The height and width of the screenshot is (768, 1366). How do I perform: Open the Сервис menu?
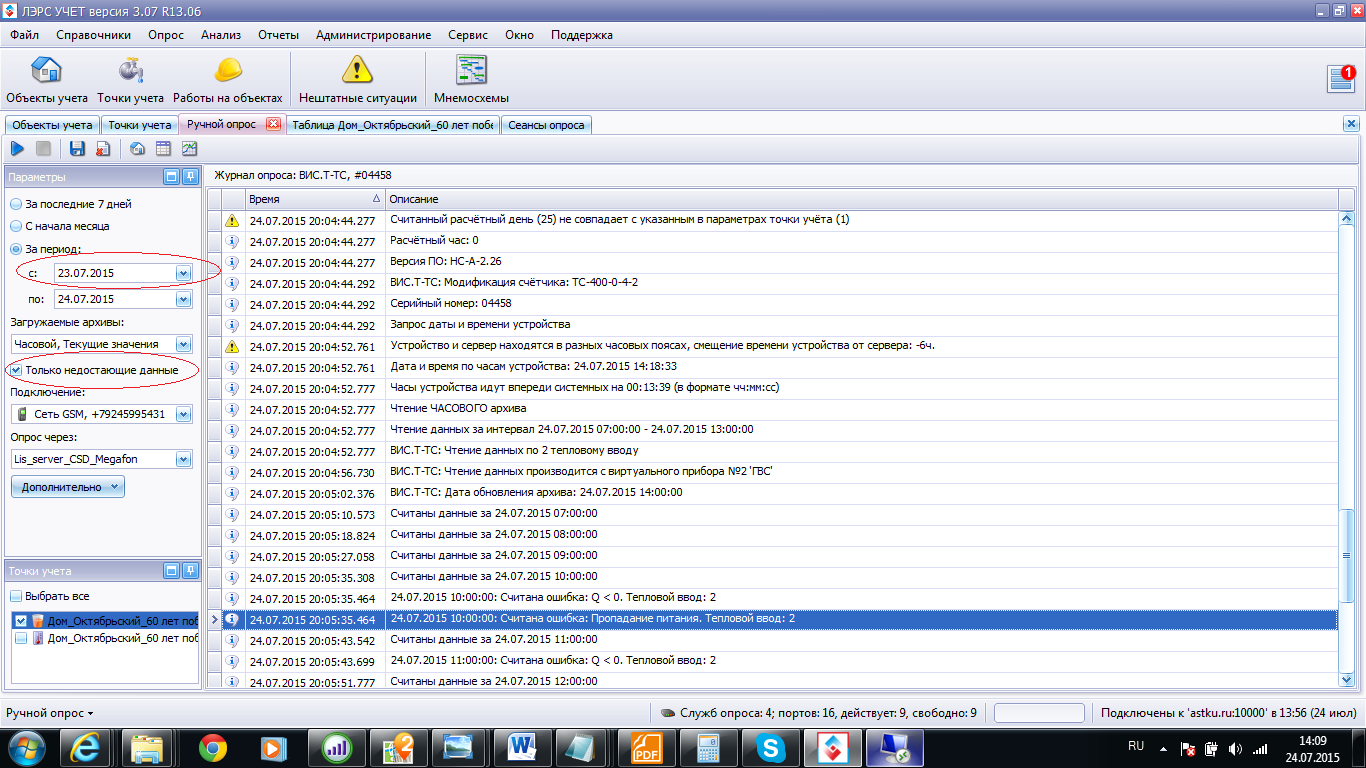click(x=468, y=35)
